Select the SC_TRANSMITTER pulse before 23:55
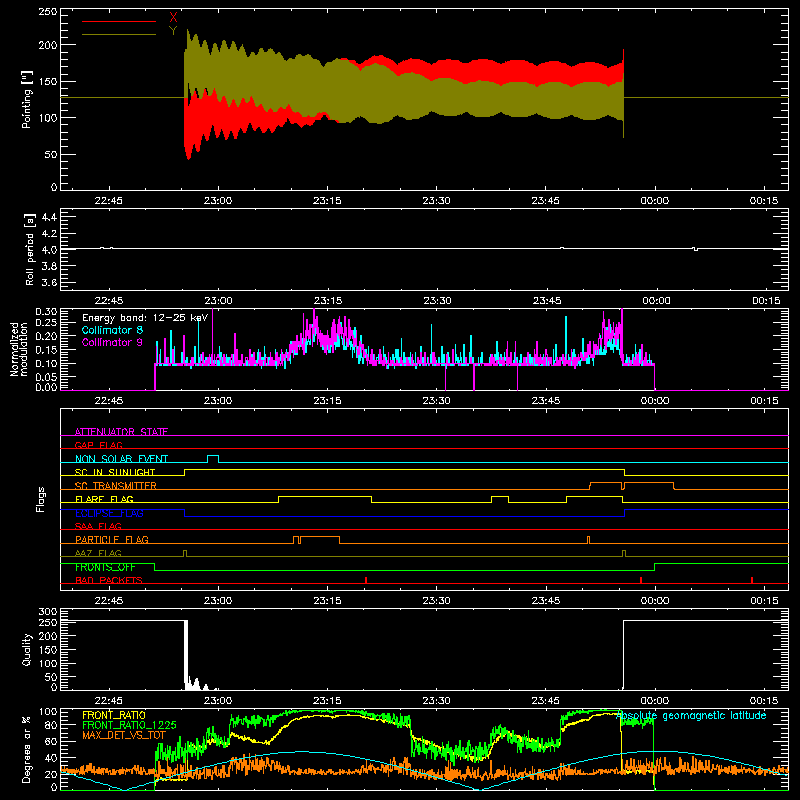The width and height of the screenshot is (800, 800). point(606,486)
